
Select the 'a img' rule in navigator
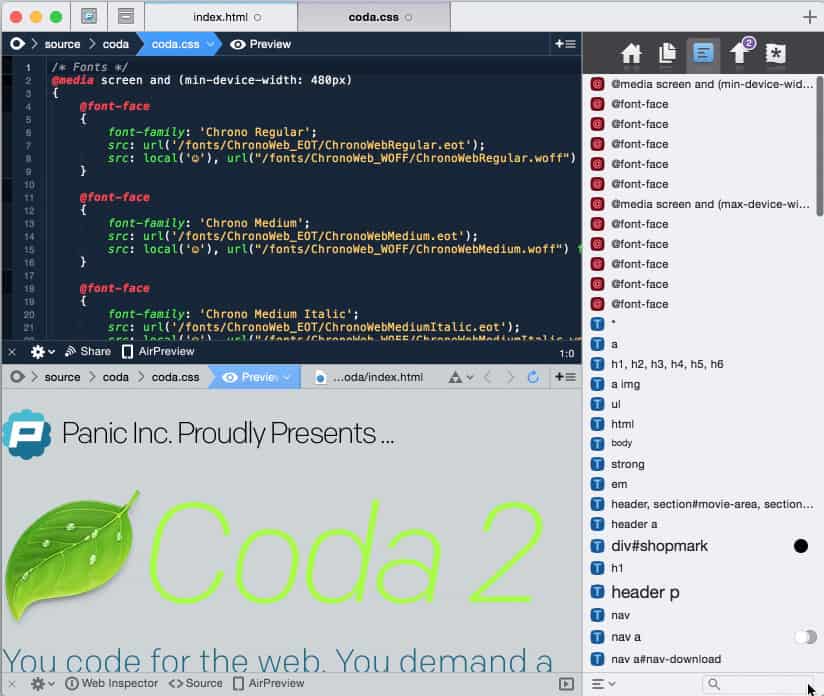tap(702, 384)
